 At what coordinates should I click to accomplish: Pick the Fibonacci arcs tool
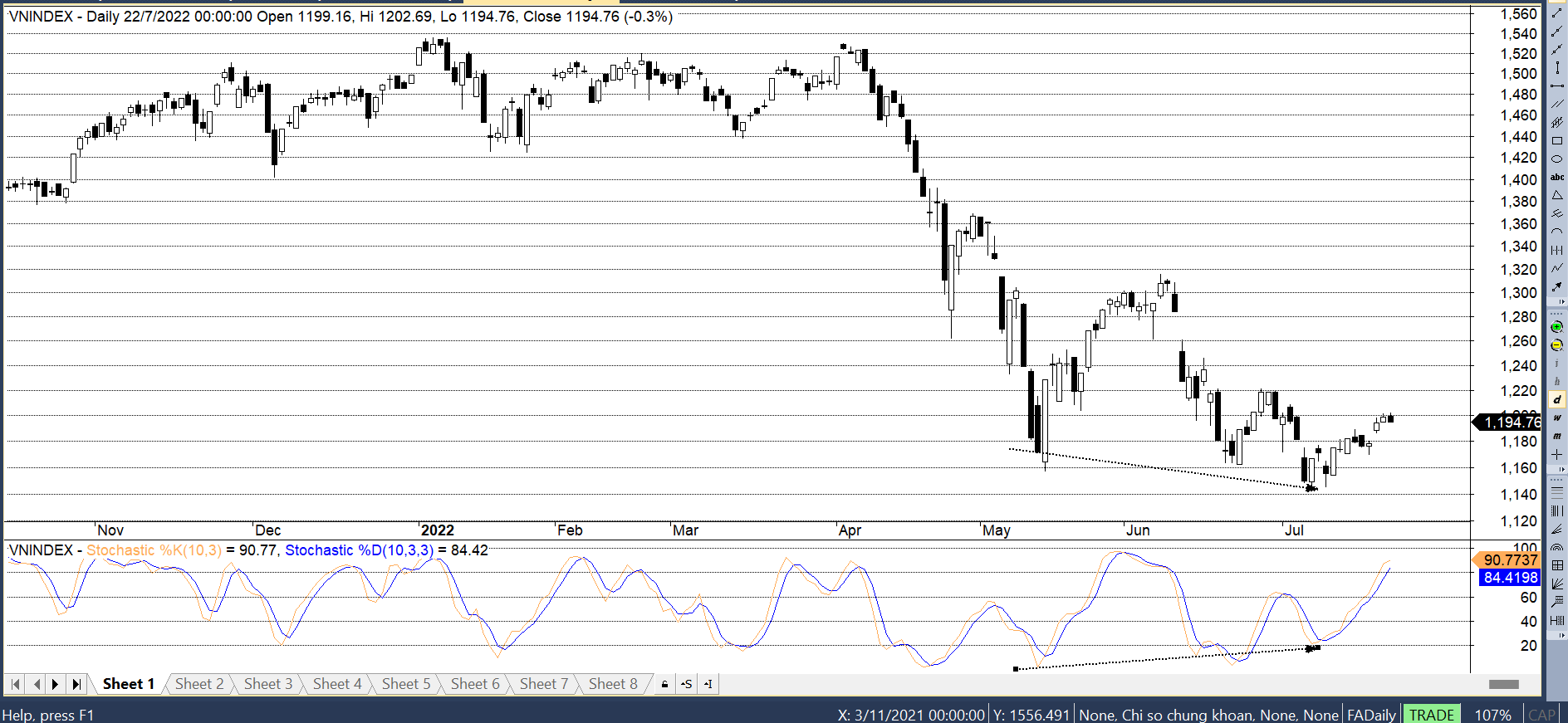point(1557,547)
